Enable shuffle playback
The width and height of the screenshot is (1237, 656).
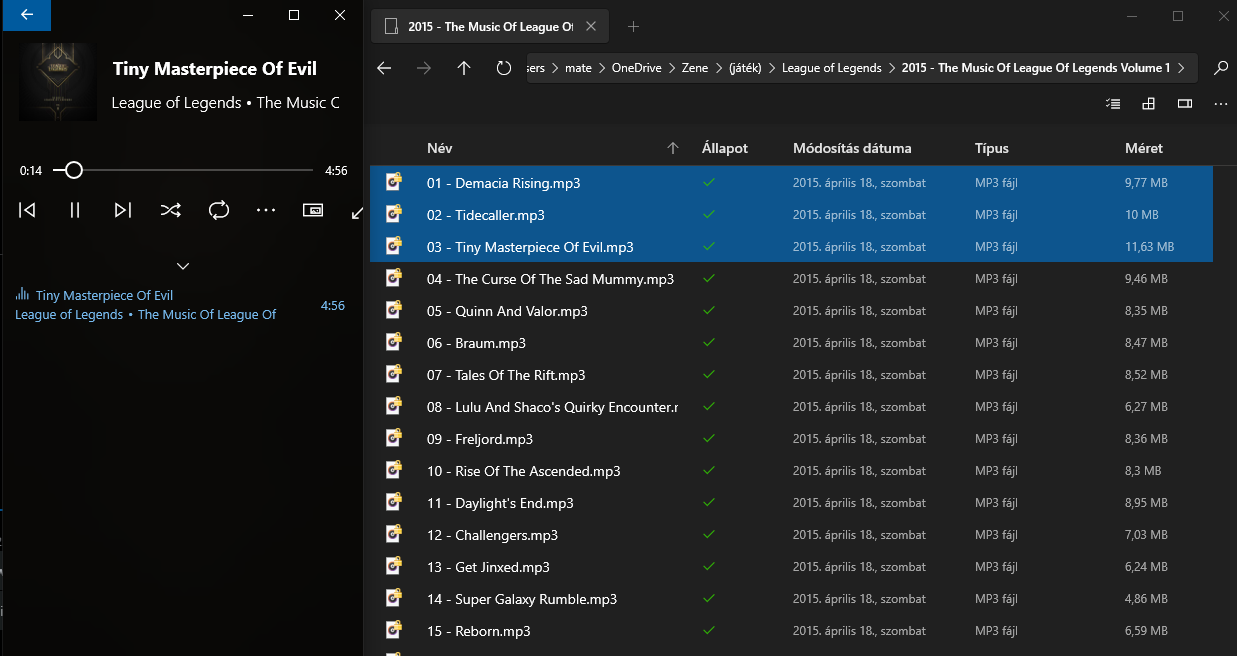tap(170, 210)
